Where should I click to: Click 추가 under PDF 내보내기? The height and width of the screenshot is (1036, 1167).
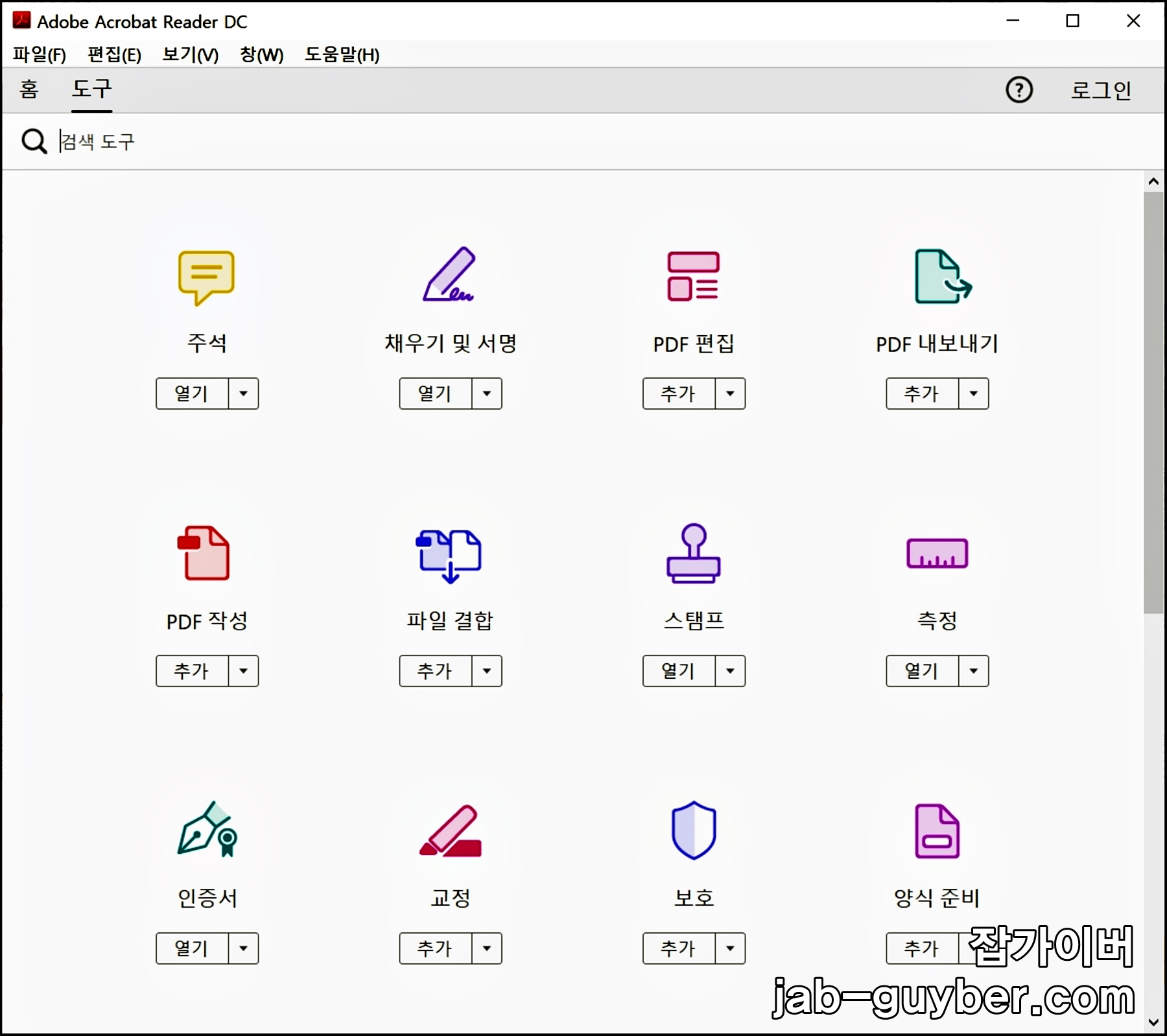[x=922, y=394]
